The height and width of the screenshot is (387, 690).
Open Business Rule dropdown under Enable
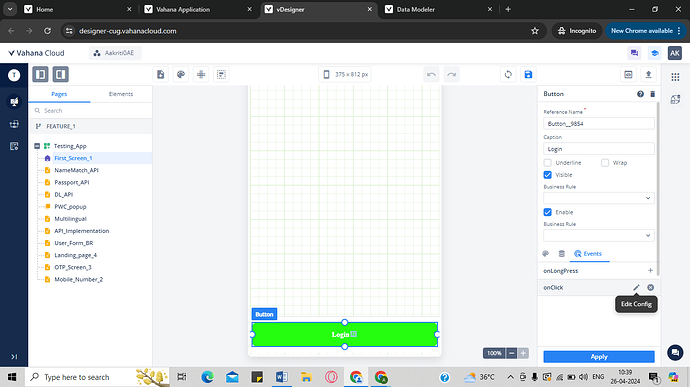(x=598, y=236)
